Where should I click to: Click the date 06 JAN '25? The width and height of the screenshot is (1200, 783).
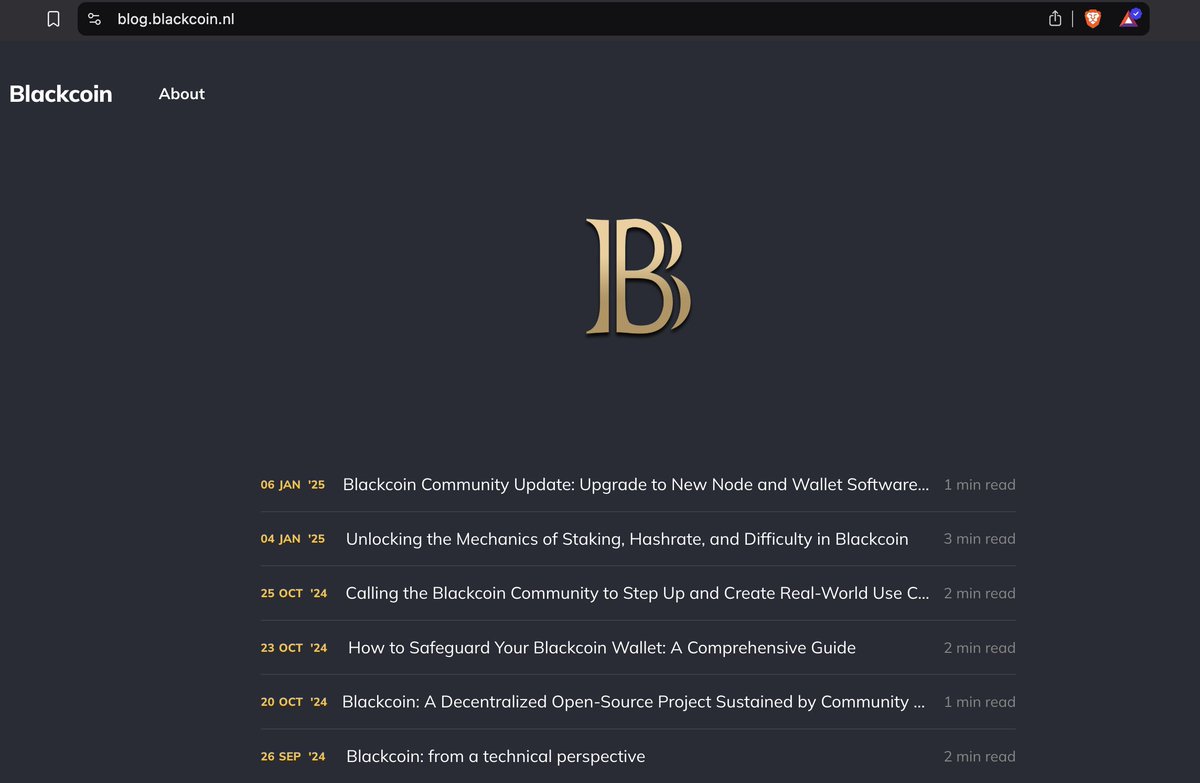tap(293, 485)
